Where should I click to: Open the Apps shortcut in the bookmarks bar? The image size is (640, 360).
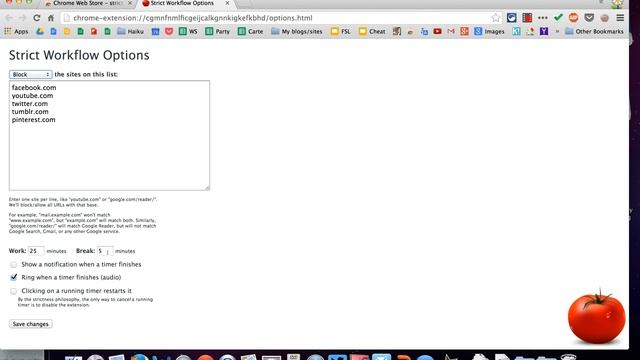pyautogui.click(x=16, y=31)
